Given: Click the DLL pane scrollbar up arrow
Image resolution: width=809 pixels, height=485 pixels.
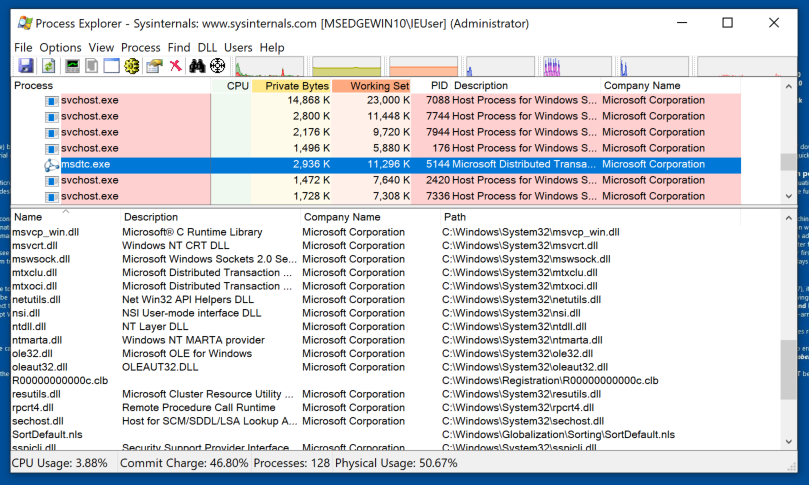Looking at the screenshot, I should (x=788, y=218).
